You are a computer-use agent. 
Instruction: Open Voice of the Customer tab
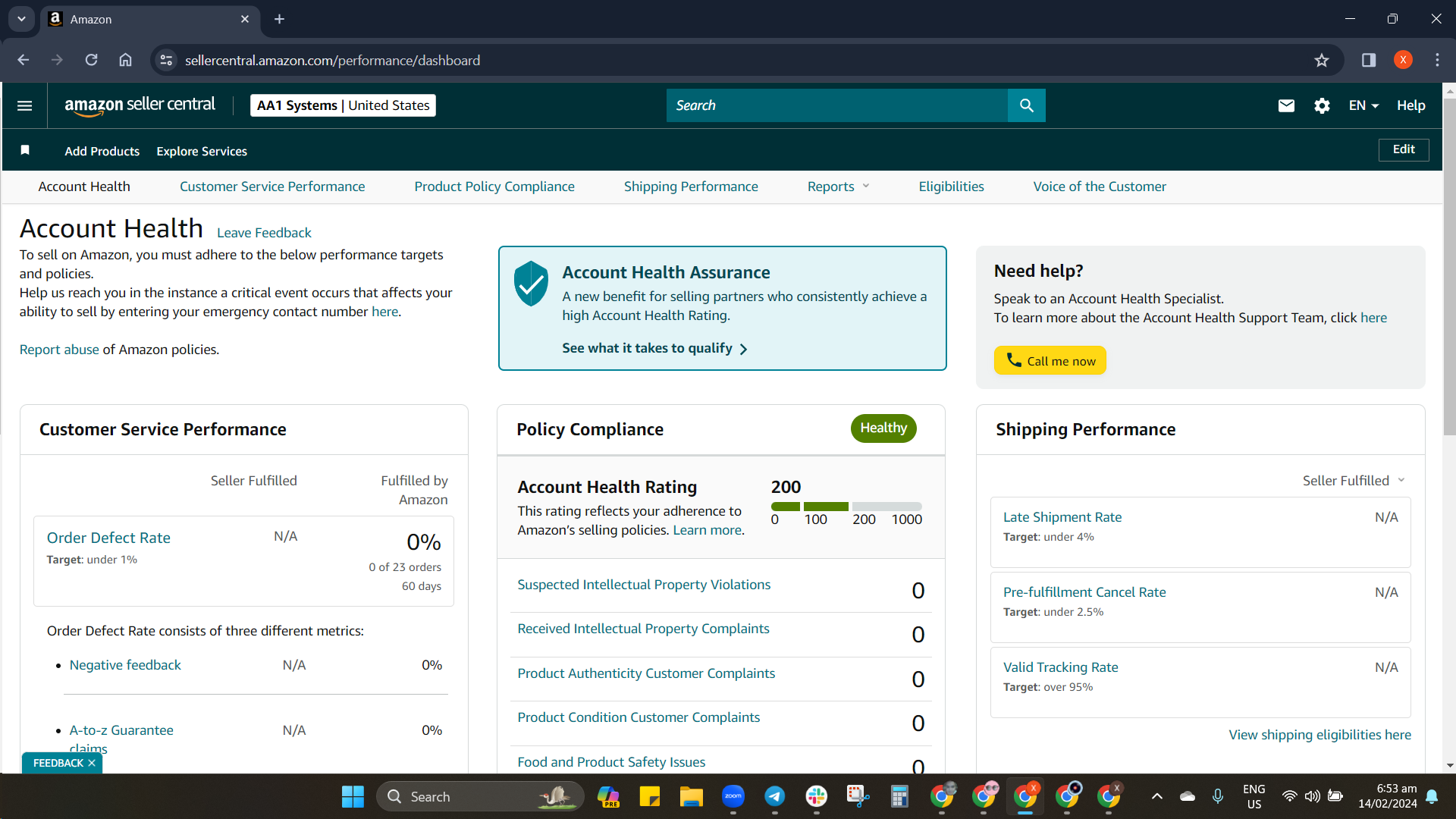[1100, 187]
